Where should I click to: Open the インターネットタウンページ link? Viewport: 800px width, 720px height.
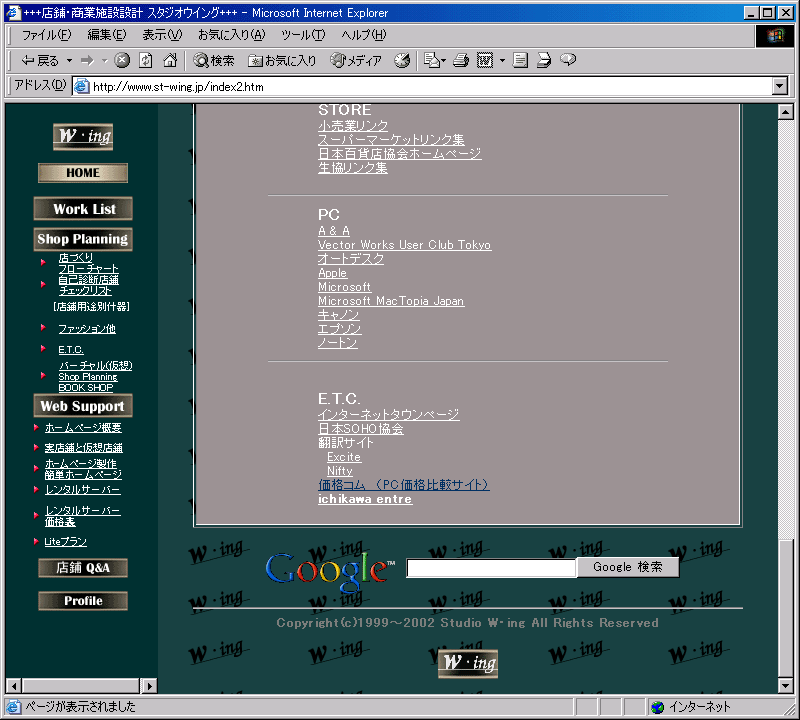point(388,414)
